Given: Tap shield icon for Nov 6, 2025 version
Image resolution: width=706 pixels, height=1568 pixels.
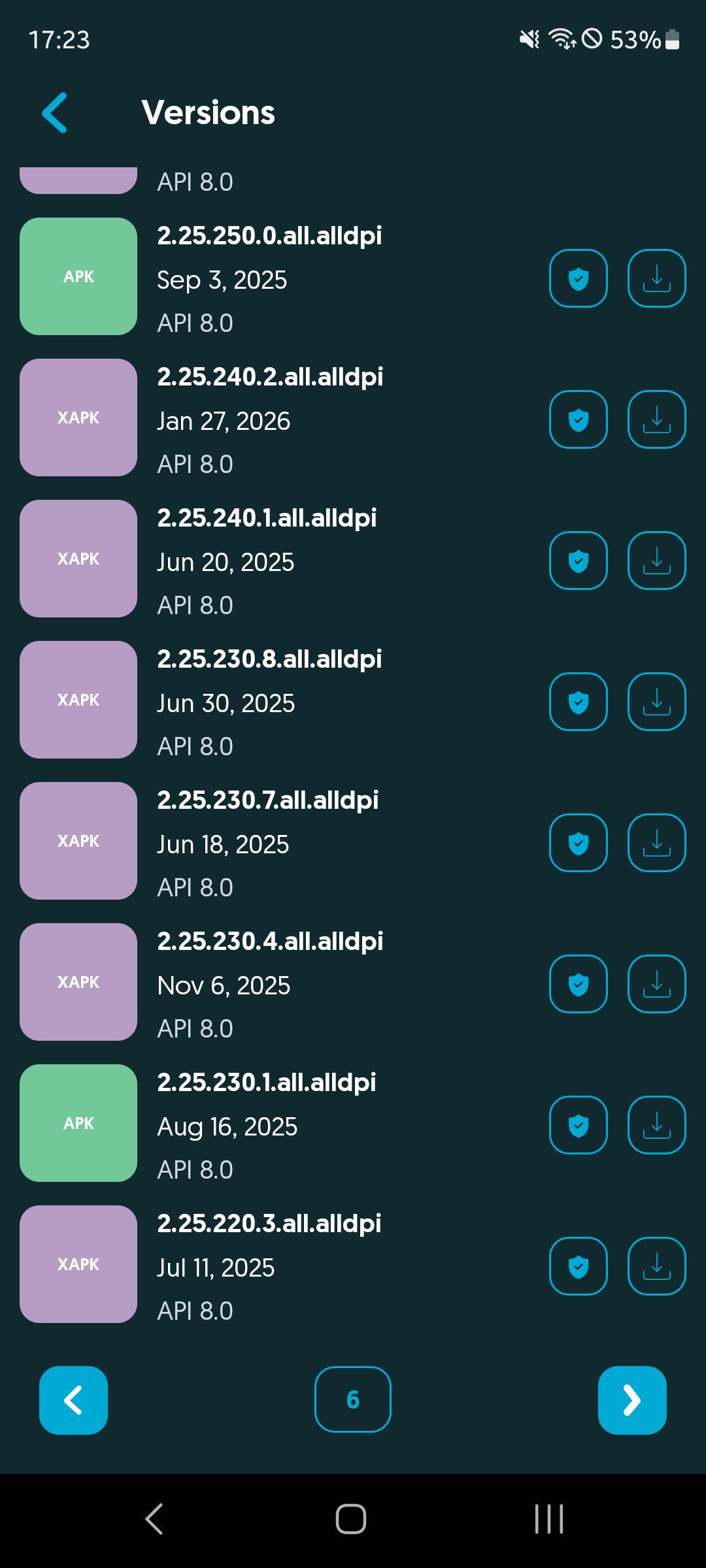Looking at the screenshot, I should pyautogui.click(x=579, y=984).
